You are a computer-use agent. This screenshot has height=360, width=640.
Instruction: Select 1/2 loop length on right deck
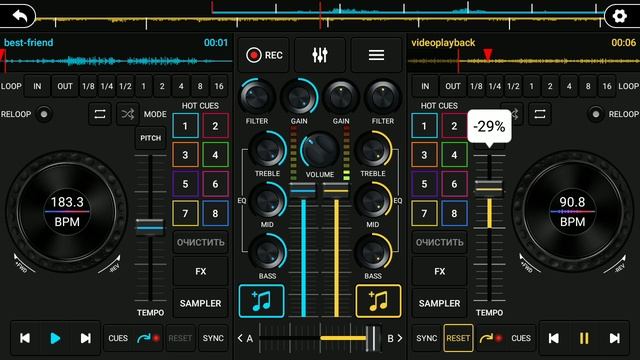point(513,86)
